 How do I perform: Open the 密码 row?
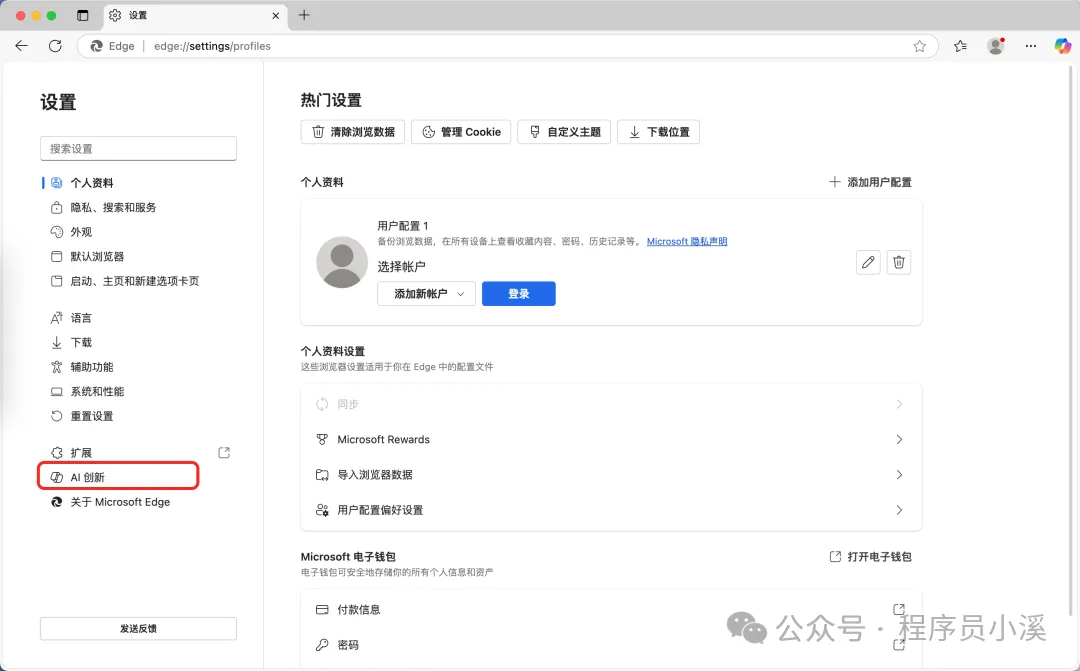(611, 645)
